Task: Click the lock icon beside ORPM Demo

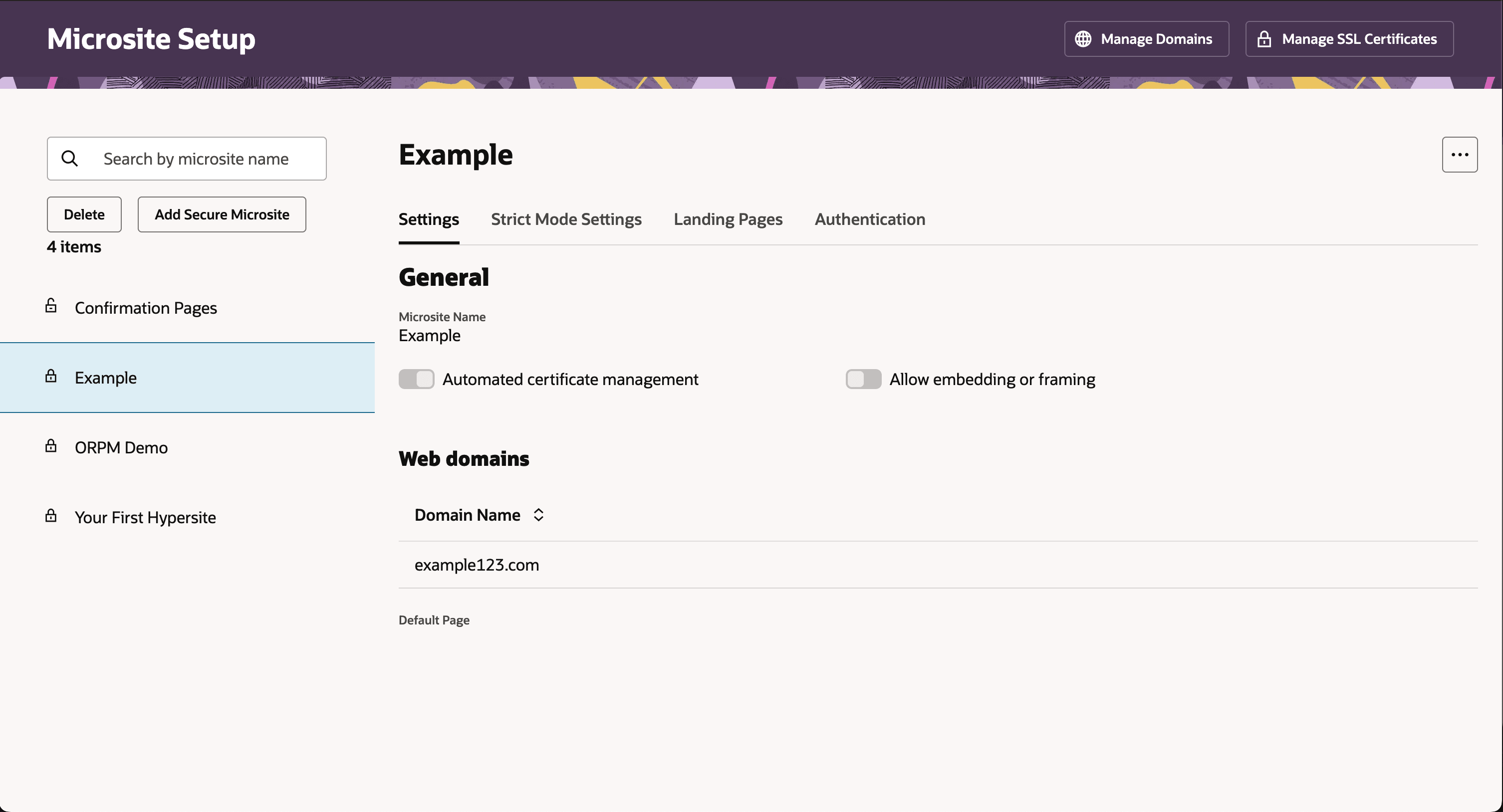Action: click(51, 446)
